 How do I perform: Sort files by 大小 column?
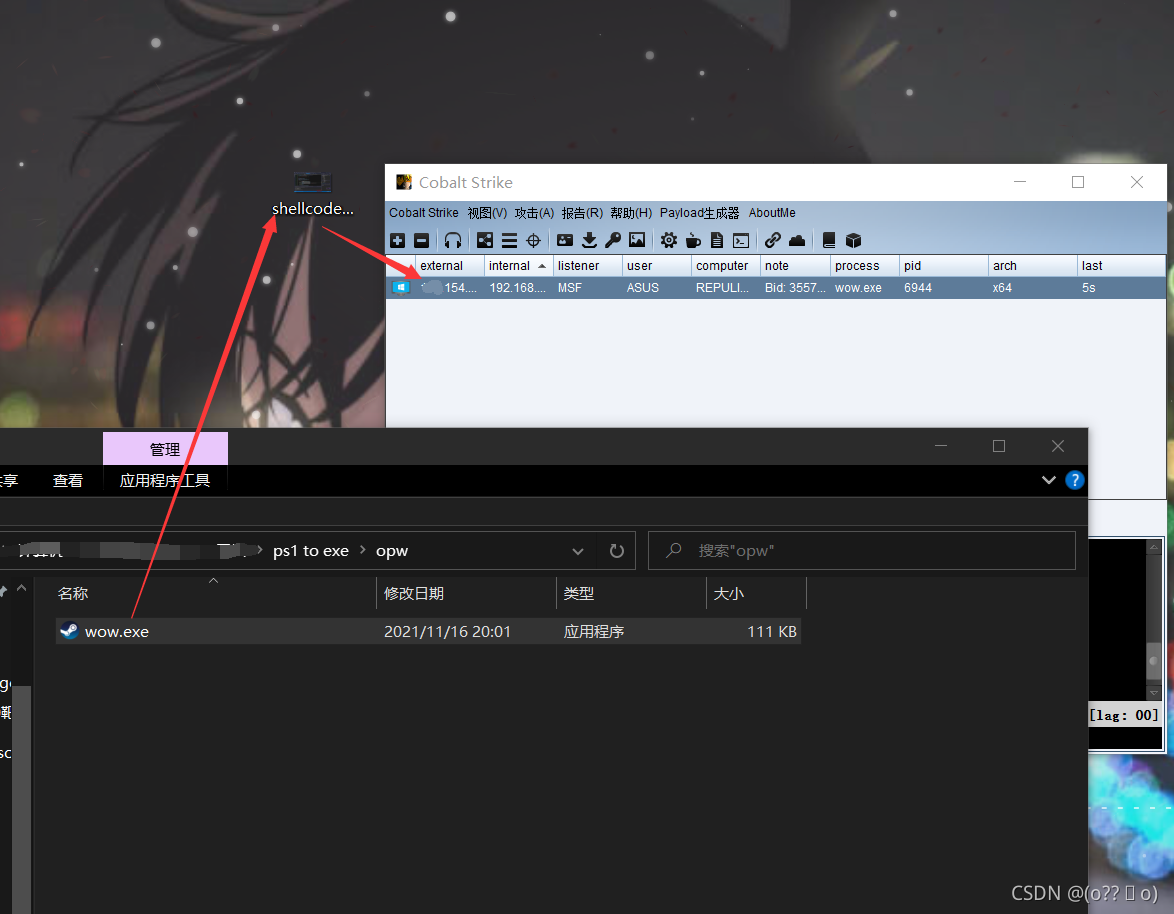click(x=756, y=594)
